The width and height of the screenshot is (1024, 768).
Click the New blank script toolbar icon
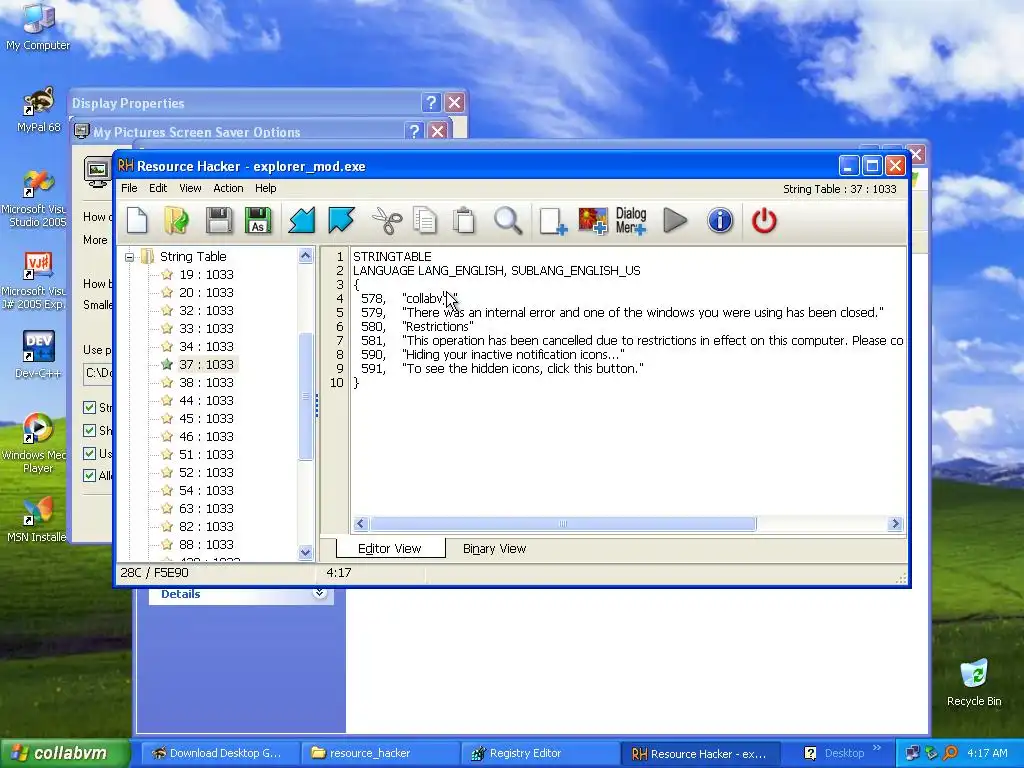tap(137, 220)
